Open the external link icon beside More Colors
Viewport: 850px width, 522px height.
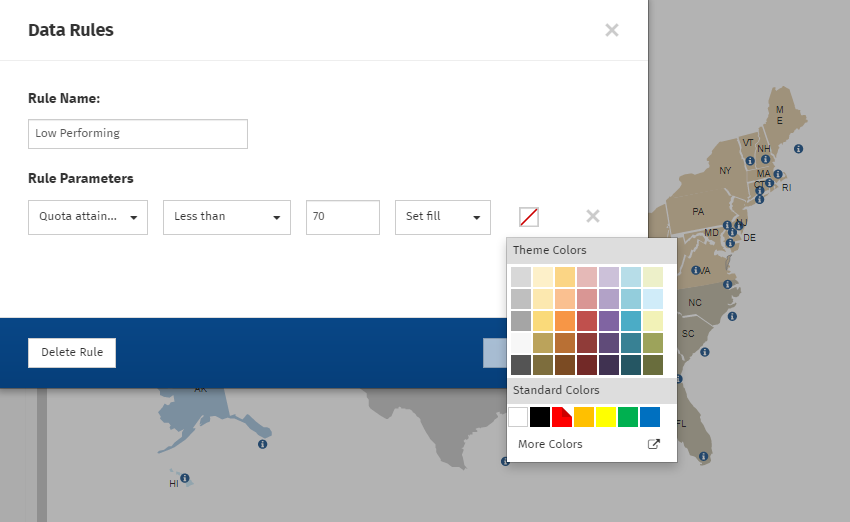[654, 445]
